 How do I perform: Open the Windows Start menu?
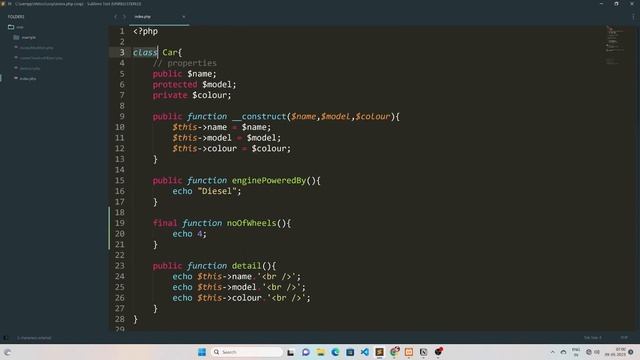[202, 352]
